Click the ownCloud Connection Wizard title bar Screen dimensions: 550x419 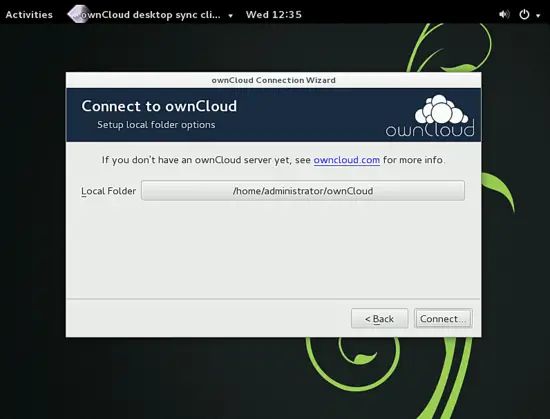(x=274, y=80)
